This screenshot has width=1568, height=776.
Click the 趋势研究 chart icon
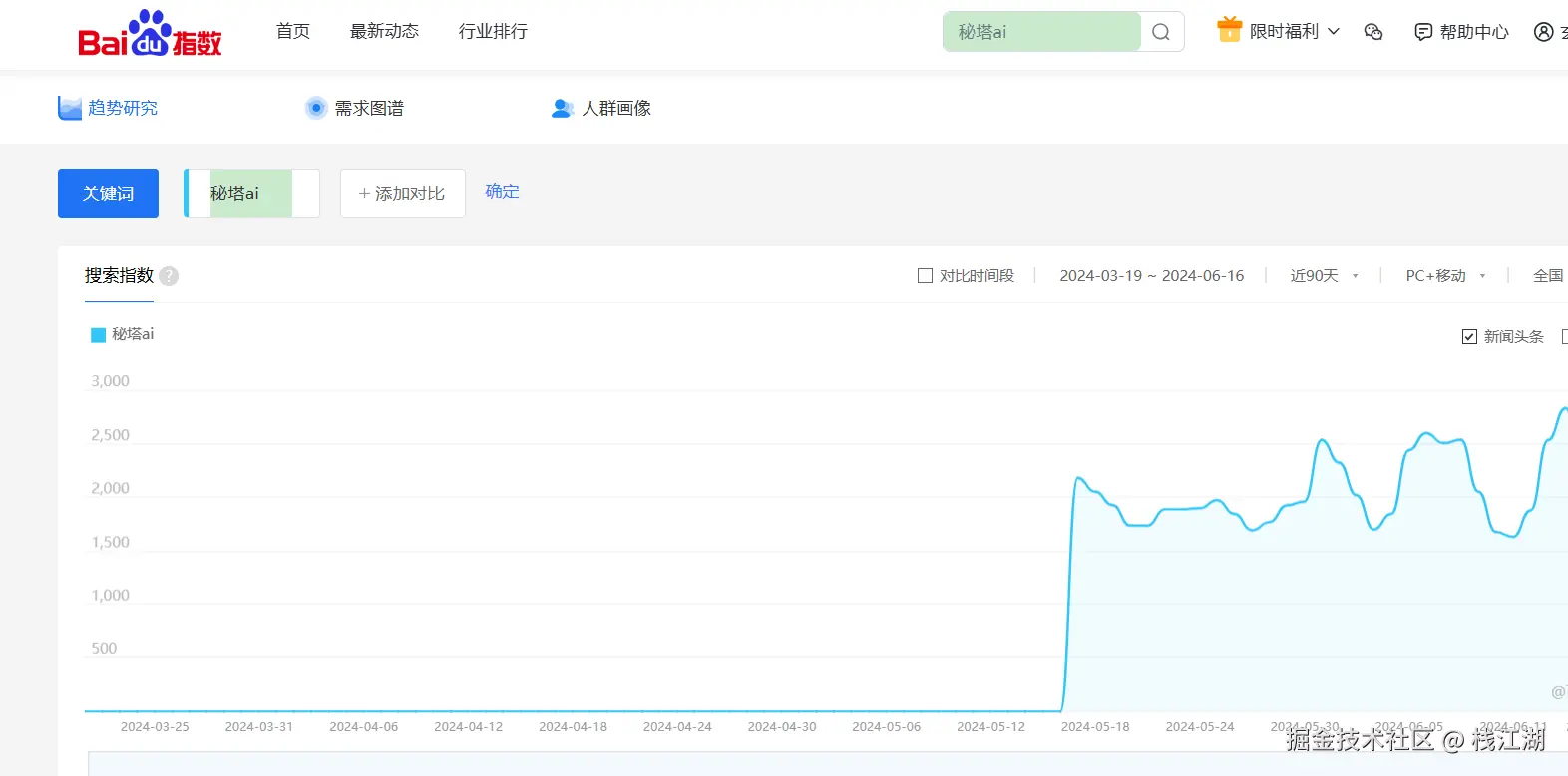point(70,108)
